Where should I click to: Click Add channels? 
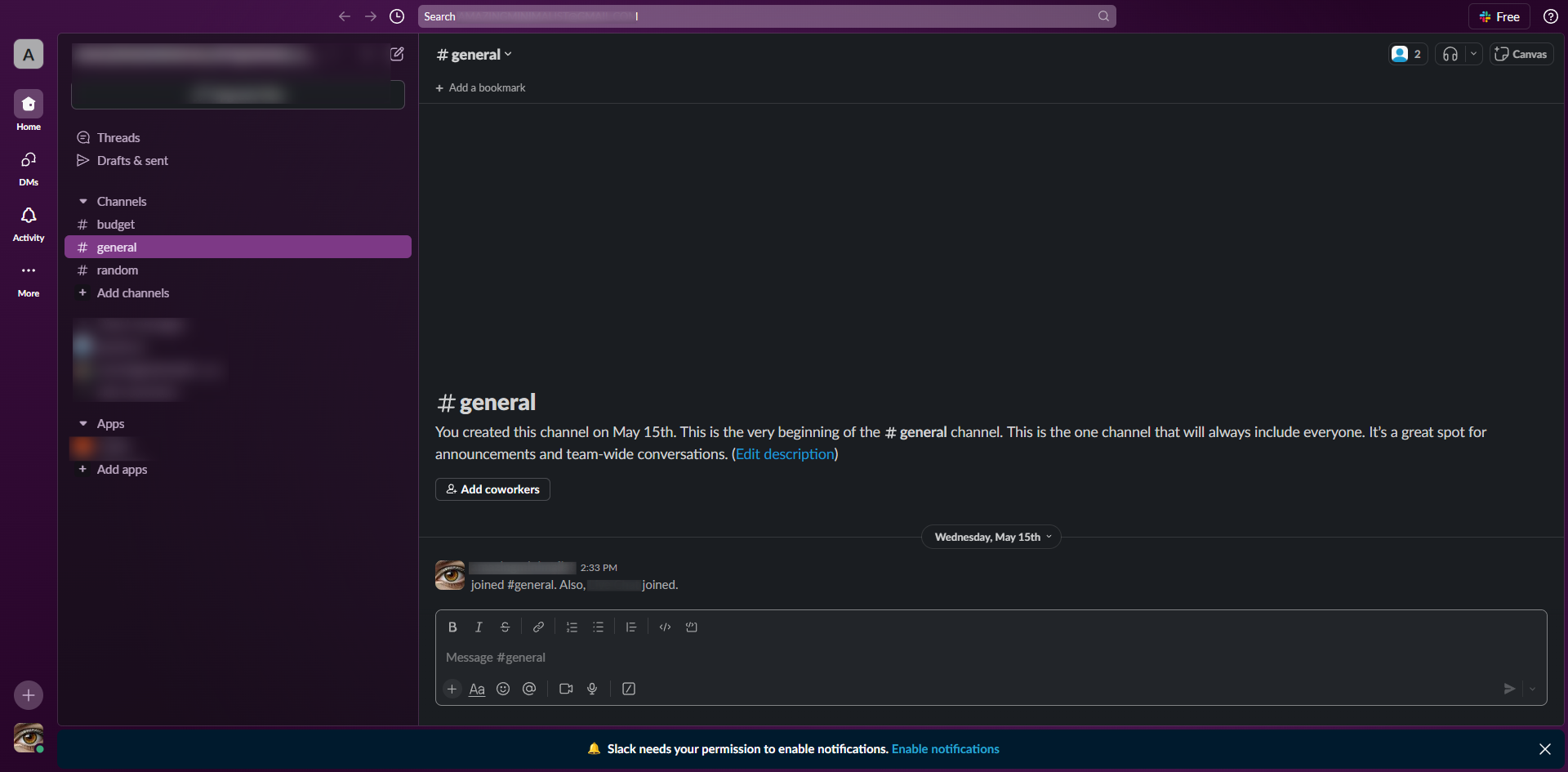pos(238,293)
